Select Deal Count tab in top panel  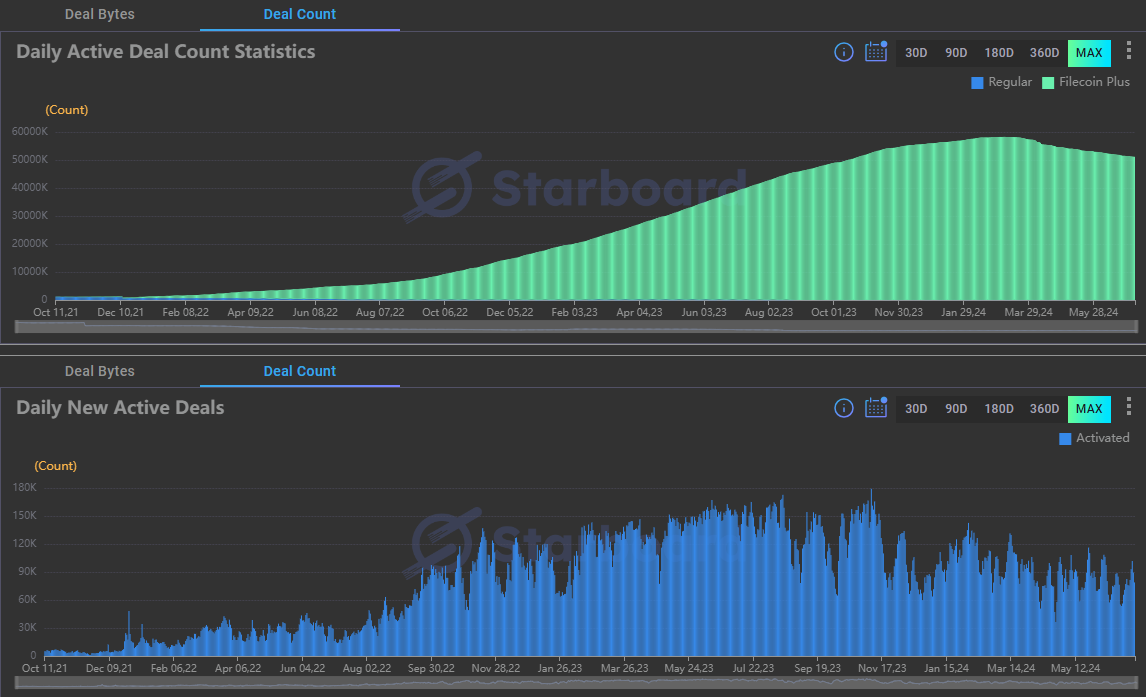coord(300,15)
